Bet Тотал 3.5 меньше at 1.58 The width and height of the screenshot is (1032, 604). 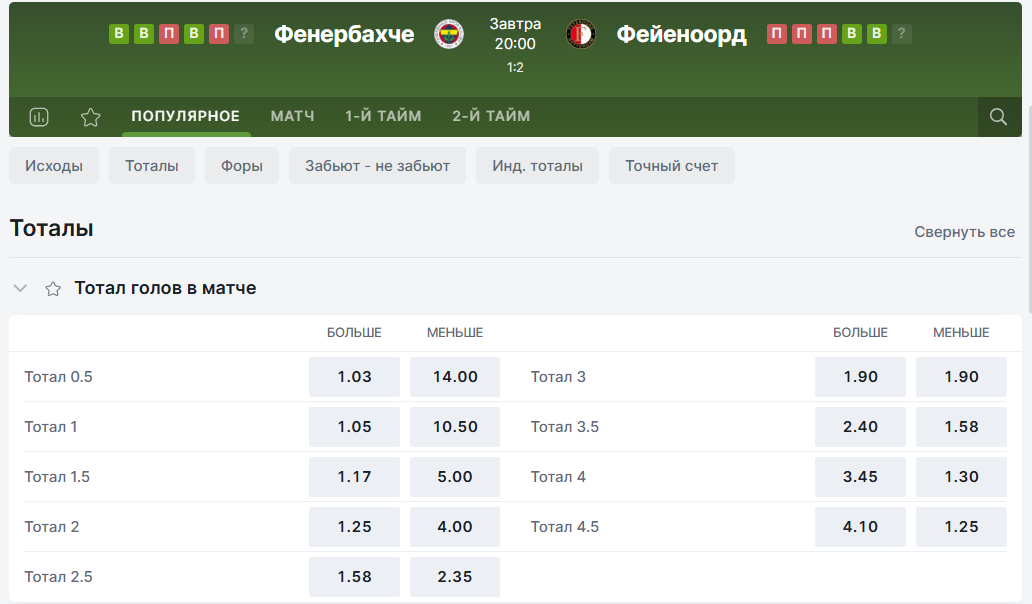(961, 427)
